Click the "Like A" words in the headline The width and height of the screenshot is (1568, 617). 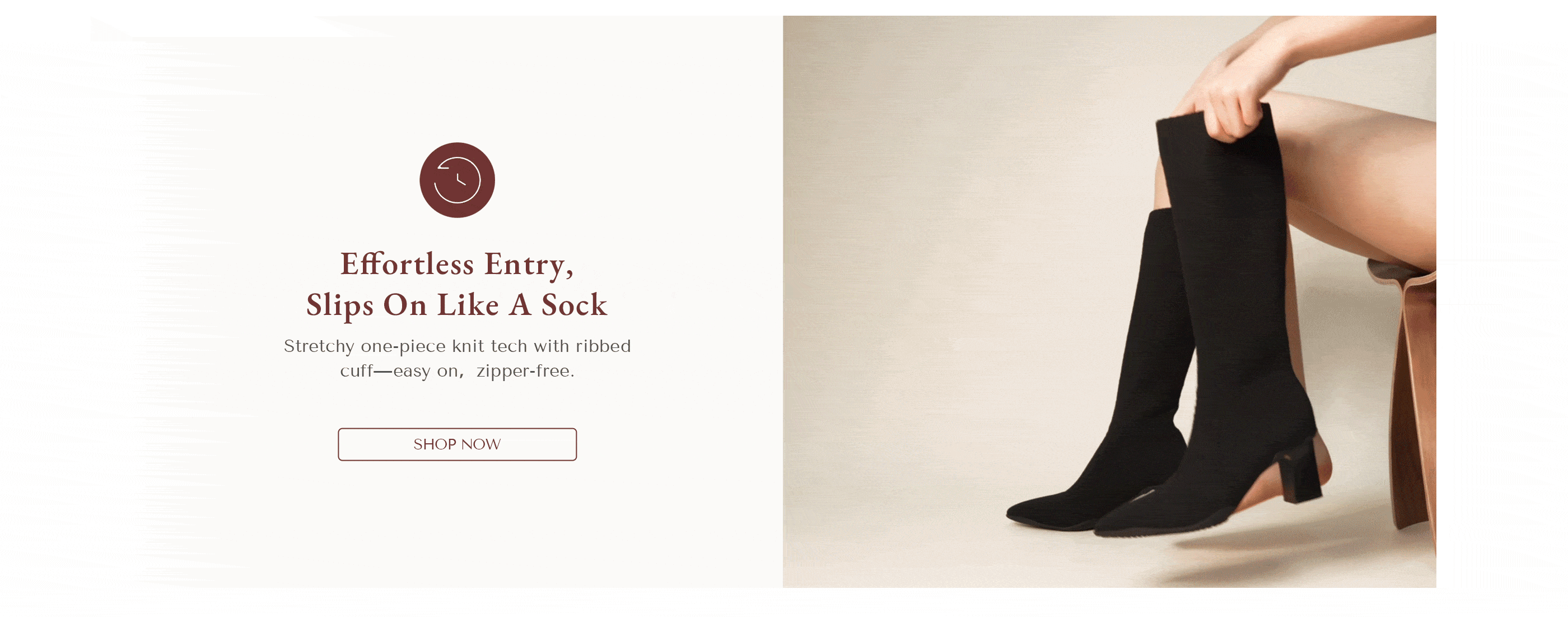pyautogui.click(x=484, y=304)
